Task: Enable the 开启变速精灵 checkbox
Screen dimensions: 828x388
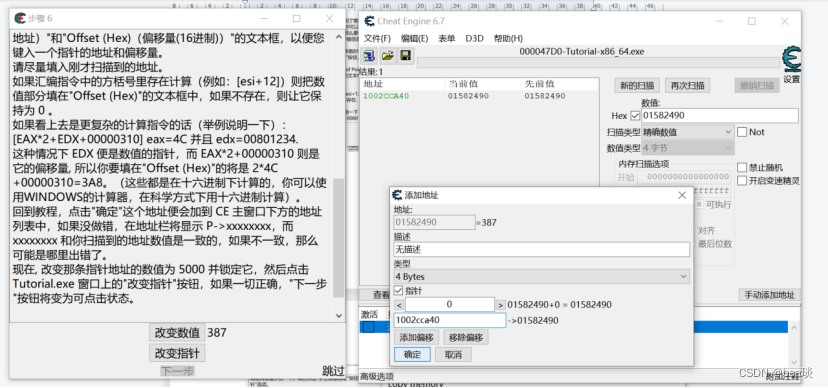Action: point(742,181)
